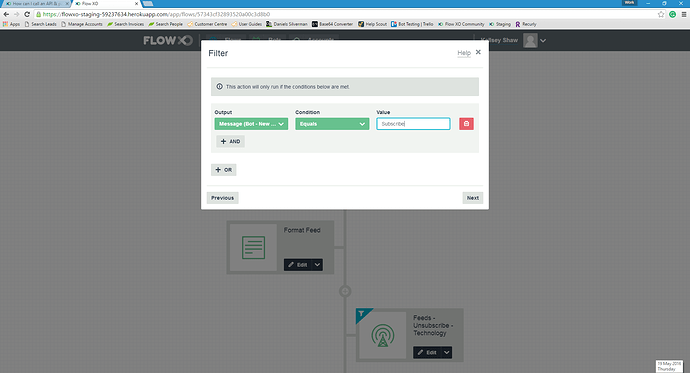Add an OR condition group
Viewport: 690px width, 373px height.
click(x=224, y=170)
